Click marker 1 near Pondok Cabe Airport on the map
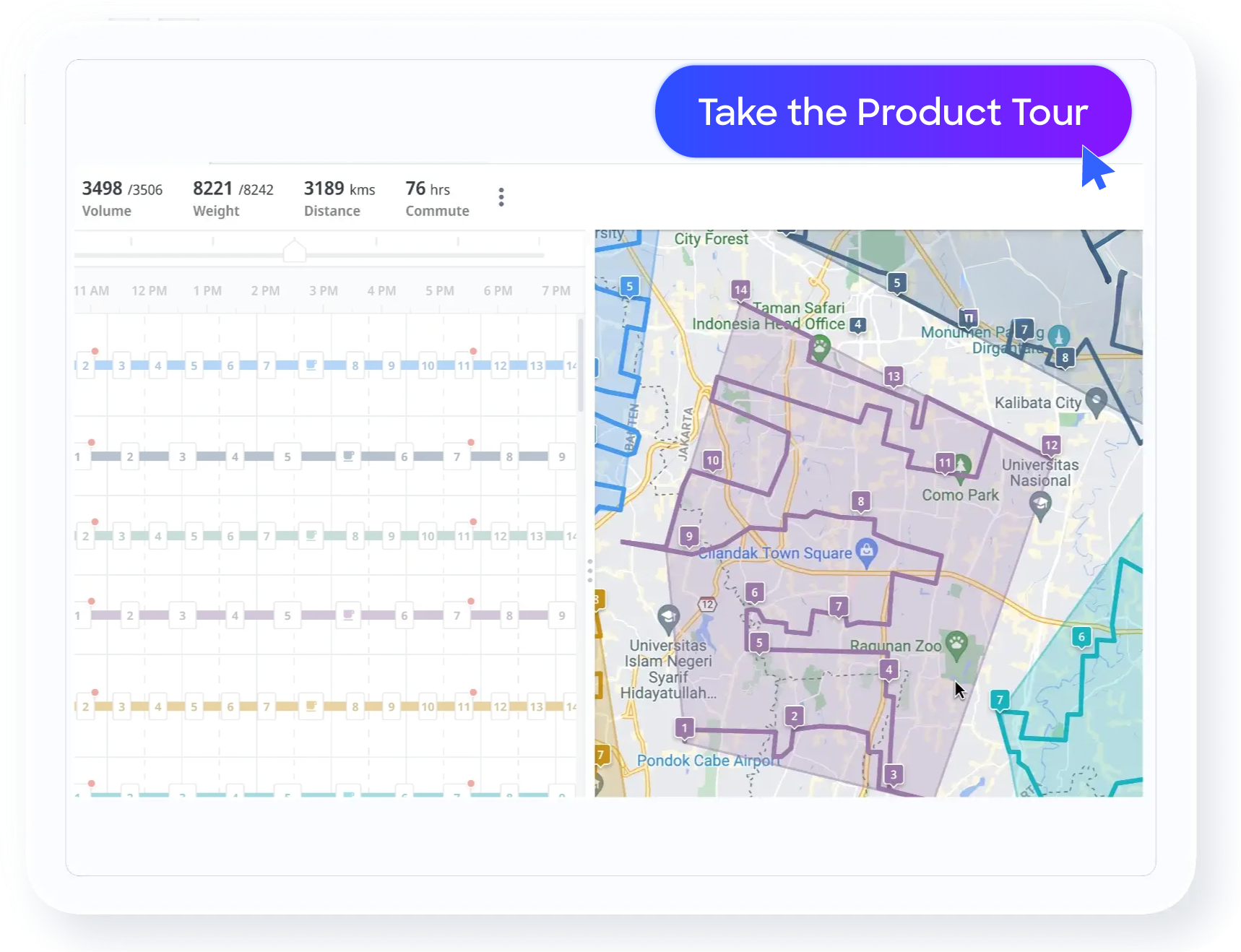Screen dimensions: 1241x952 [684, 728]
